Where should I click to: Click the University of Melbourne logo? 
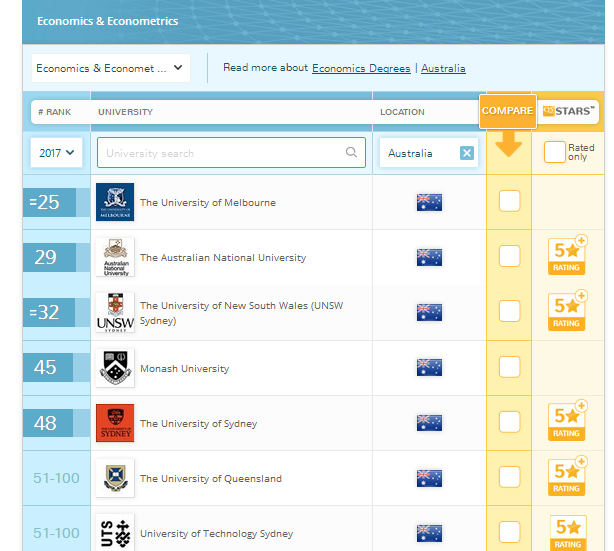pos(115,202)
